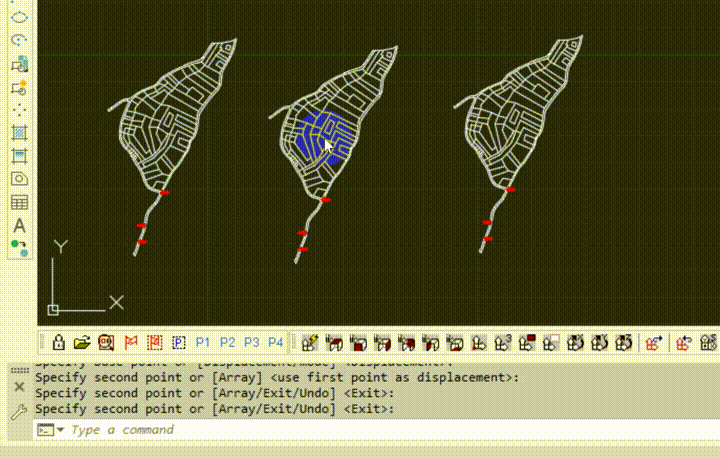Click the Add Selected tool icon

[x=19, y=248]
